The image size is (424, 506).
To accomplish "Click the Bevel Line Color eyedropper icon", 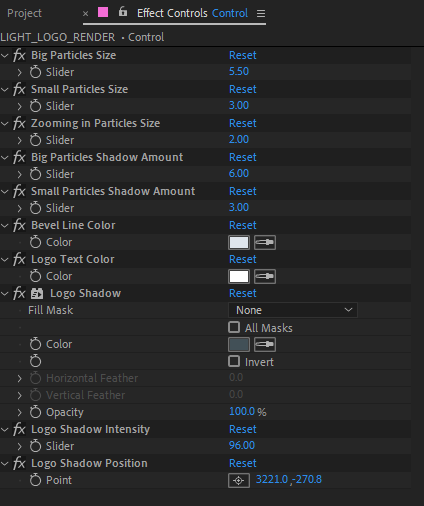I will pyautogui.click(x=265, y=242).
